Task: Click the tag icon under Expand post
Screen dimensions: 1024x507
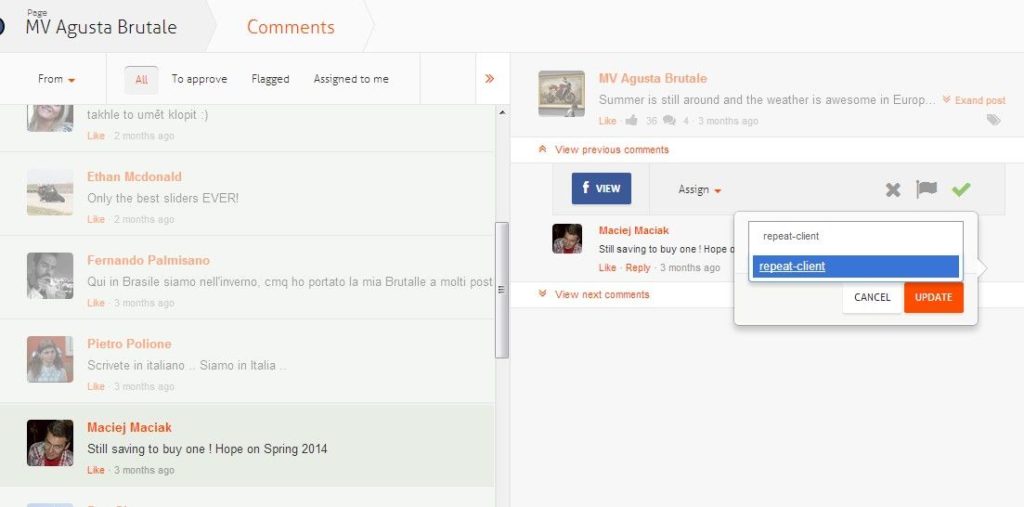Action: tap(993, 120)
